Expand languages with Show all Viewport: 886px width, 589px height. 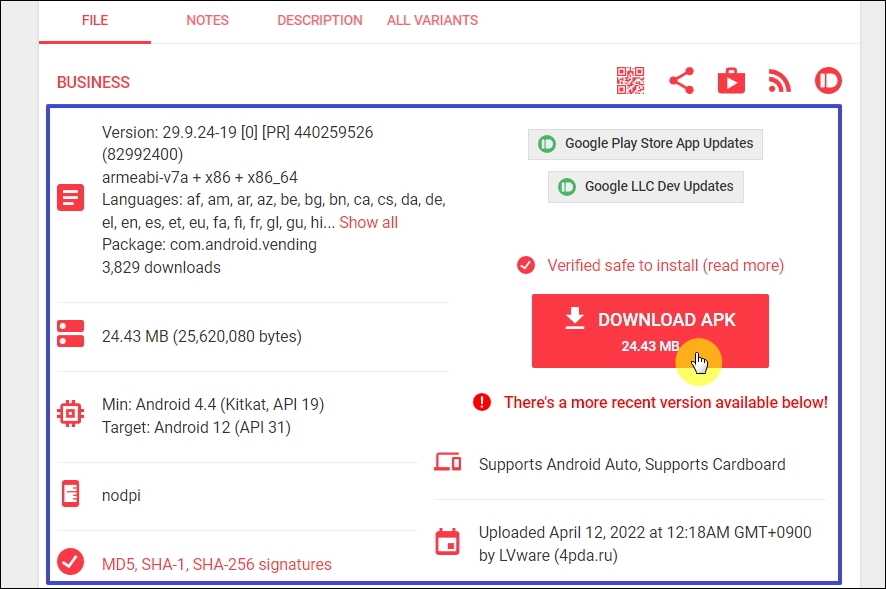[x=368, y=223]
